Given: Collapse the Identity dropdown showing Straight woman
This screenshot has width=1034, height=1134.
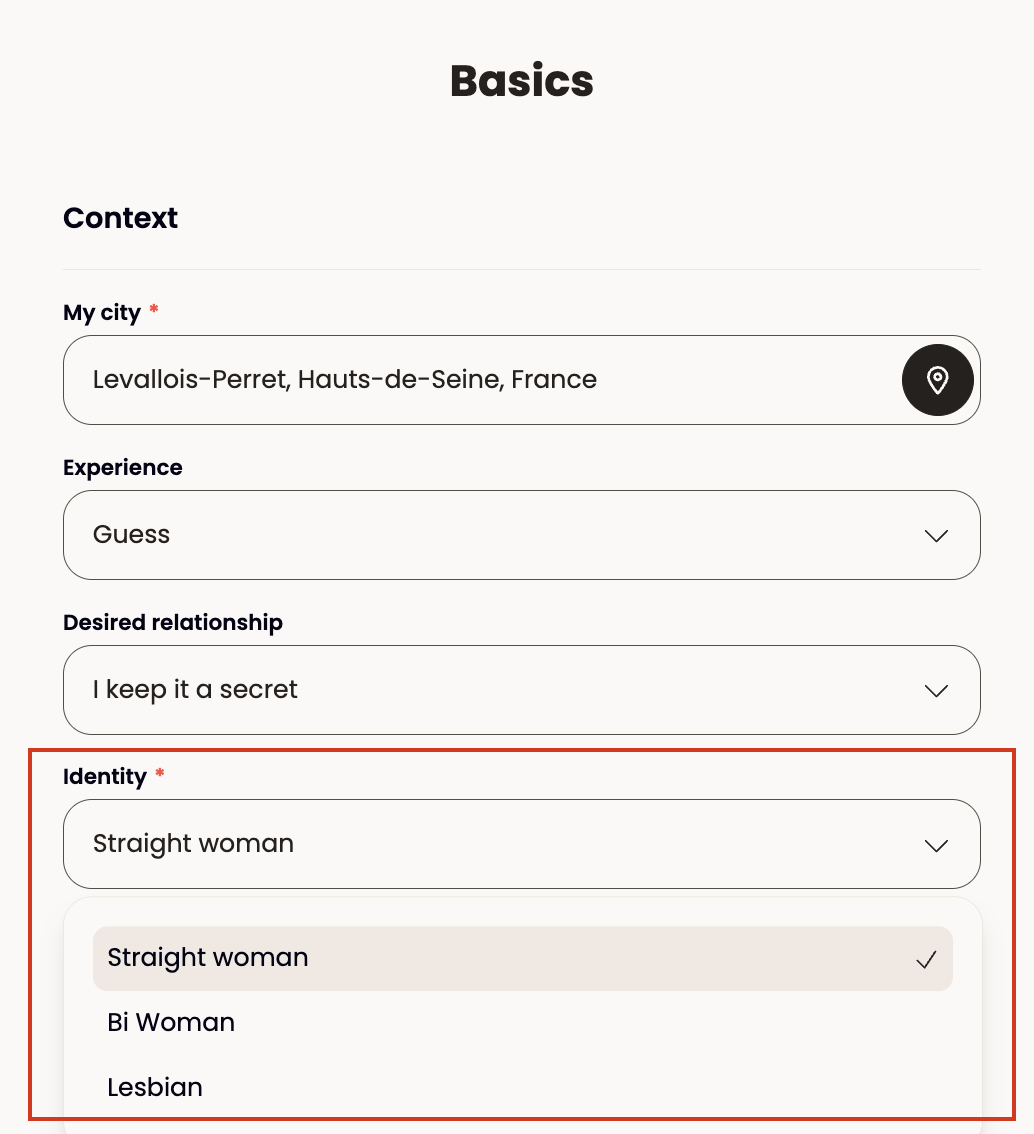Looking at the screenshot, I should pyautogui.click(x=521, y=844).
